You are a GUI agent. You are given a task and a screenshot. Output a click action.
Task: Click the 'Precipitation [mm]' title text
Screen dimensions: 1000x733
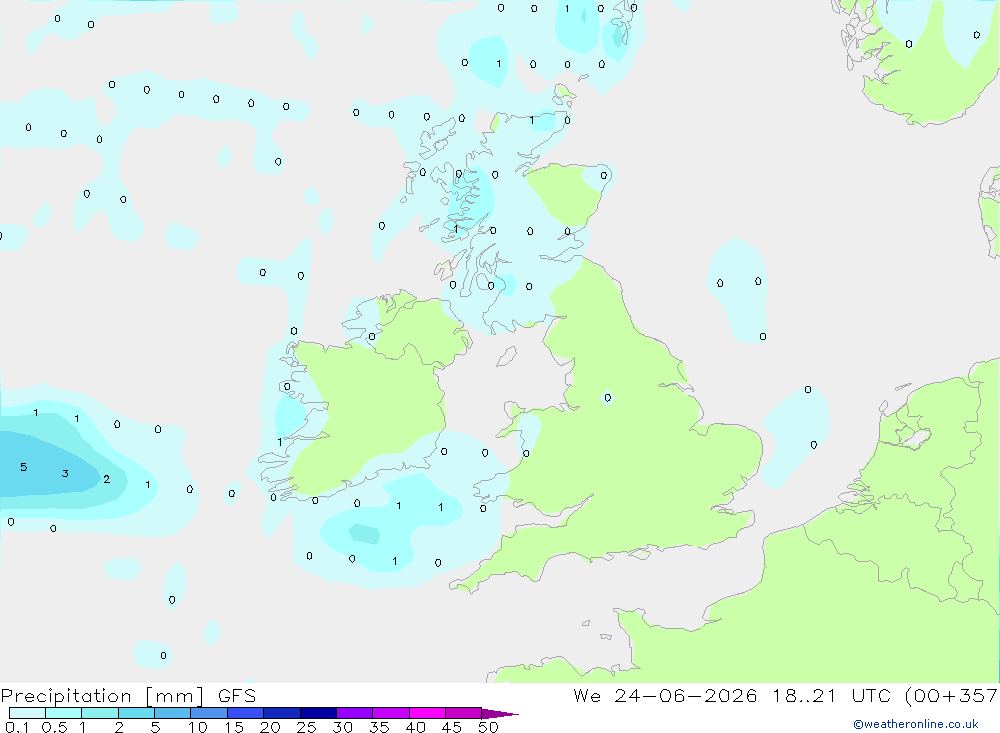click(102, 696)
